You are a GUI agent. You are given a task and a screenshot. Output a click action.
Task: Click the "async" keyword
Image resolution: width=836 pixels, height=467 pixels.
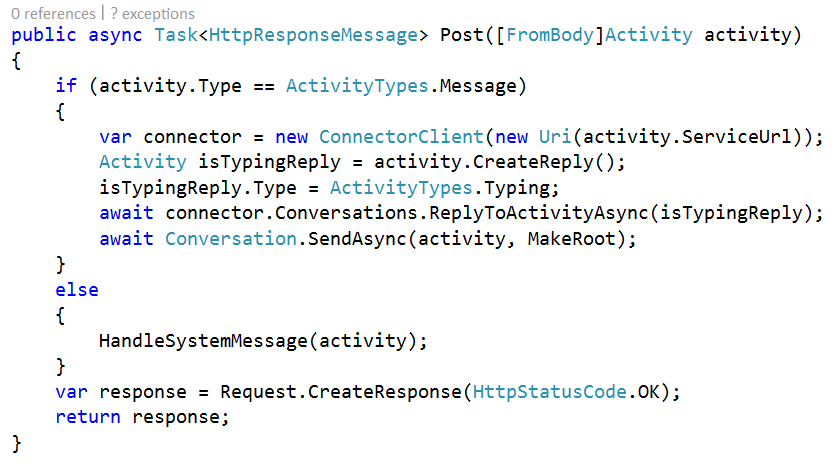115,35
